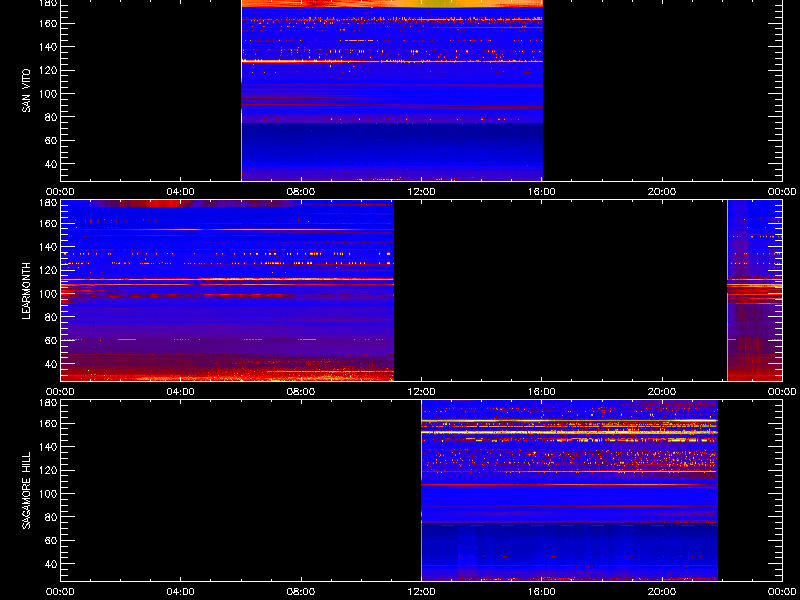Click the 80 tick label on San Vito axis
Viewport: 800px width, 600px height.
(x=52, y=117)
